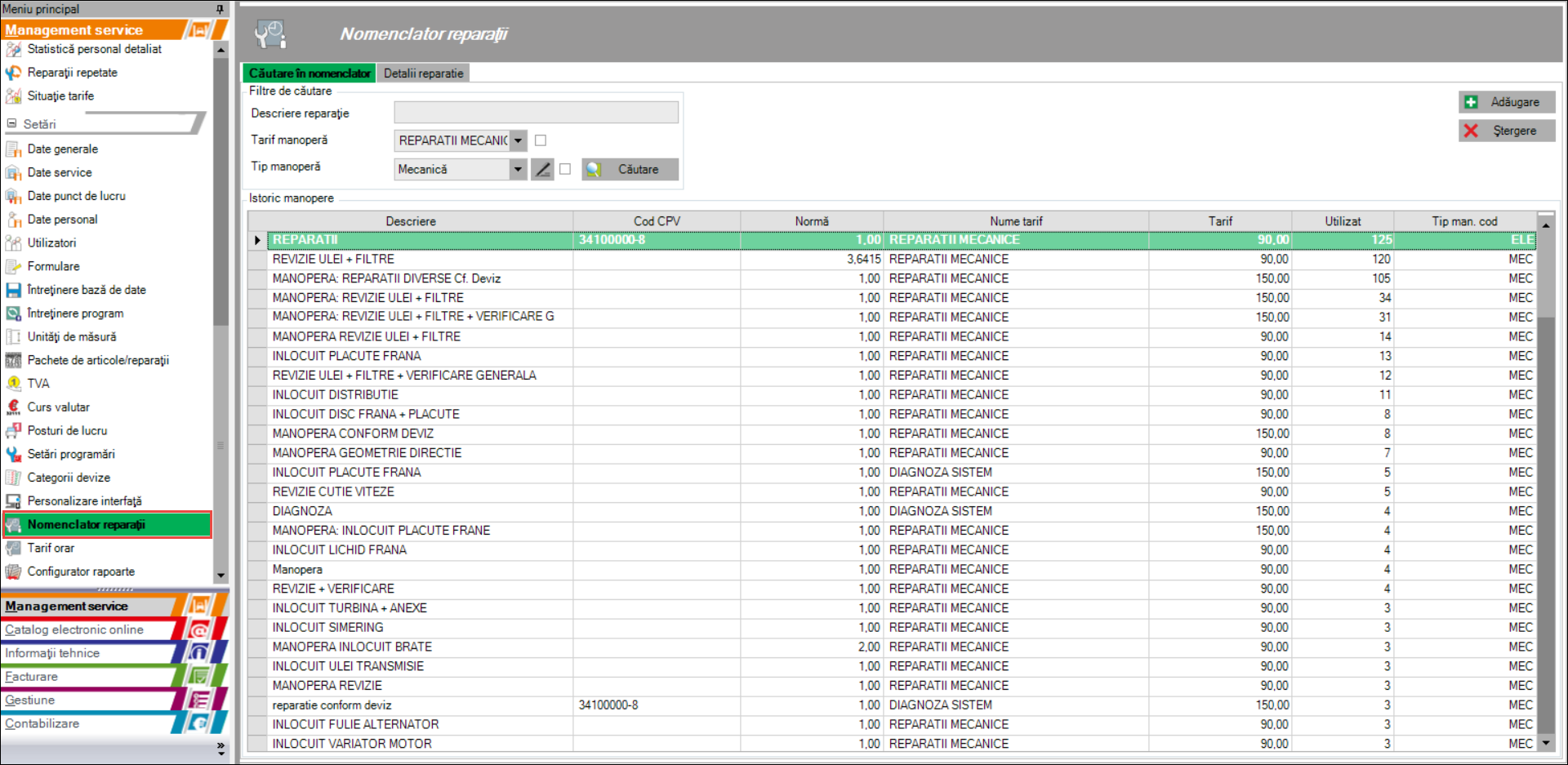Click Posturi de lucru icon
This screenshot has height=765, width=1568.
tap(13, 430)
